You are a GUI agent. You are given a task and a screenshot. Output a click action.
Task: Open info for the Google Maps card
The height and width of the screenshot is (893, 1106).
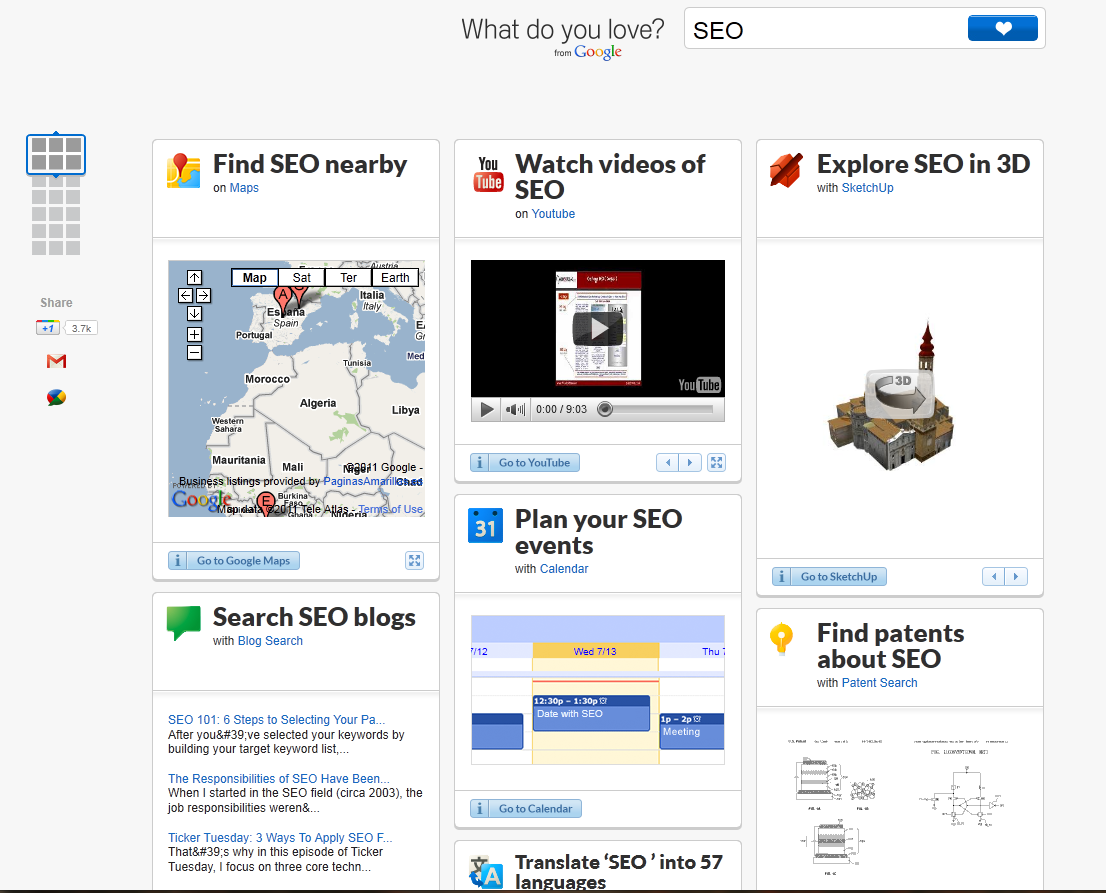click(x=178, y=561)
